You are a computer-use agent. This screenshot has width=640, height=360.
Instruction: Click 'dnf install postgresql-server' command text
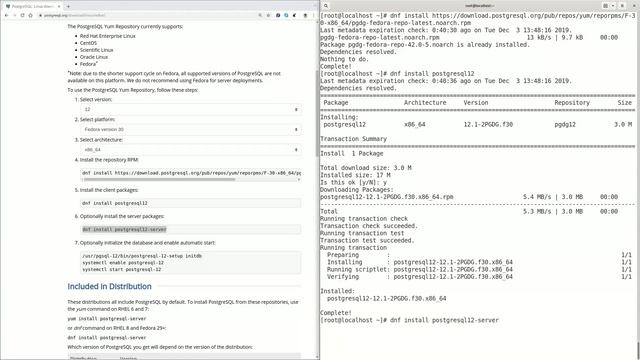[x=107, y=338]
